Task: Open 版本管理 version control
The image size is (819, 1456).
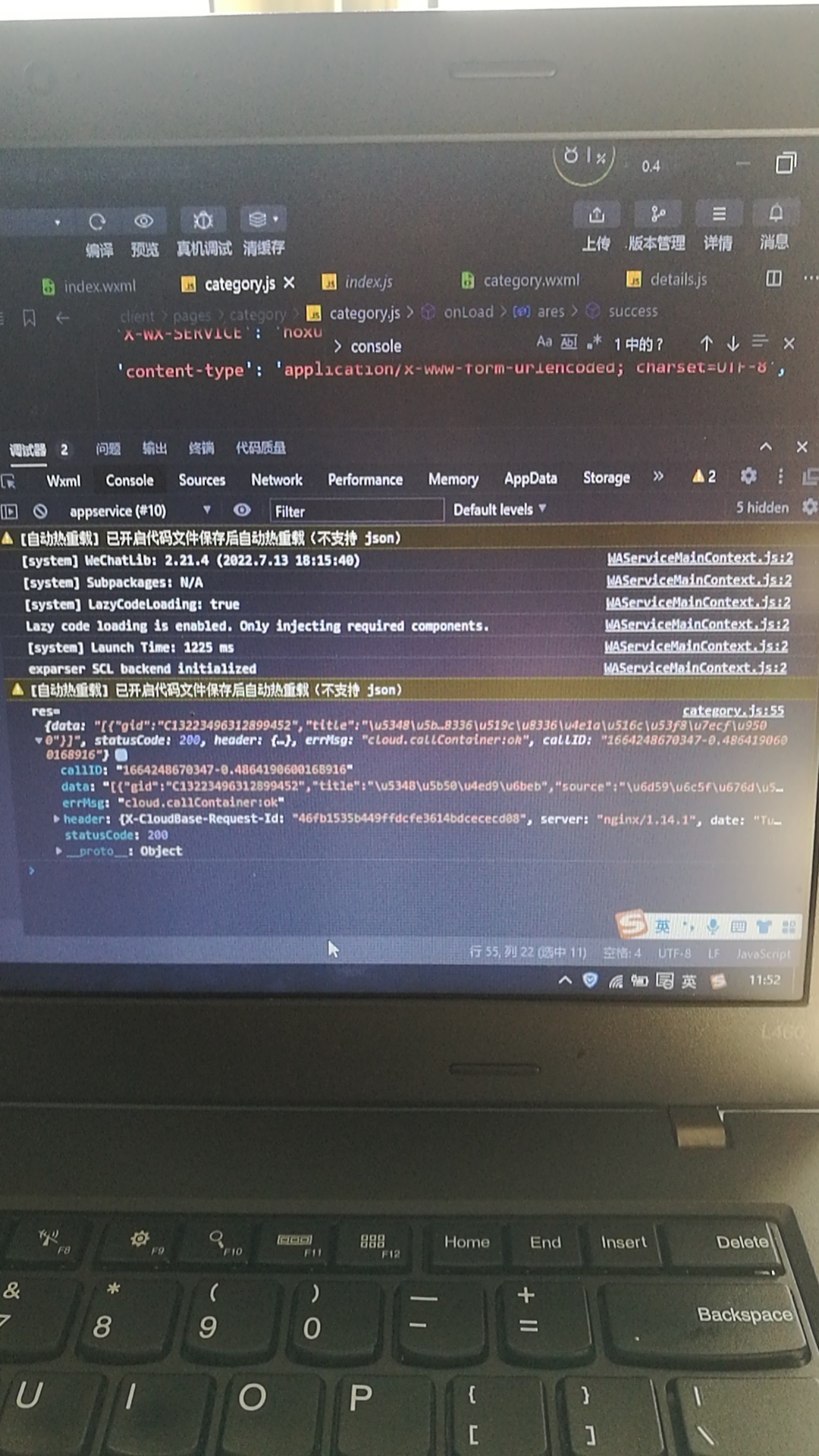Action: click(x=657, y=214)
